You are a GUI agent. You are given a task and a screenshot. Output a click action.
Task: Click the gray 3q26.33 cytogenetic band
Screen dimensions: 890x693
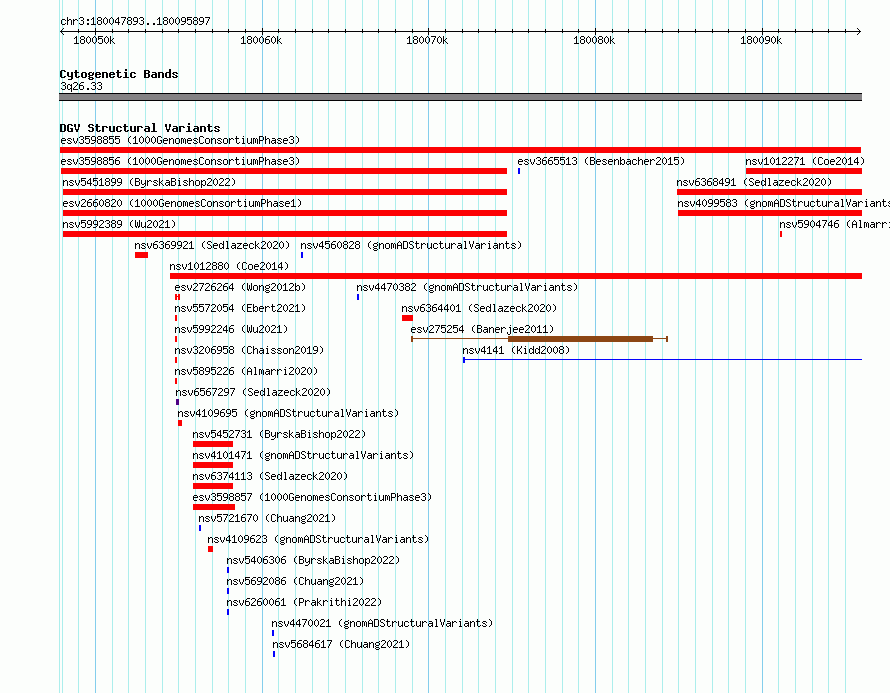point(460,97)
